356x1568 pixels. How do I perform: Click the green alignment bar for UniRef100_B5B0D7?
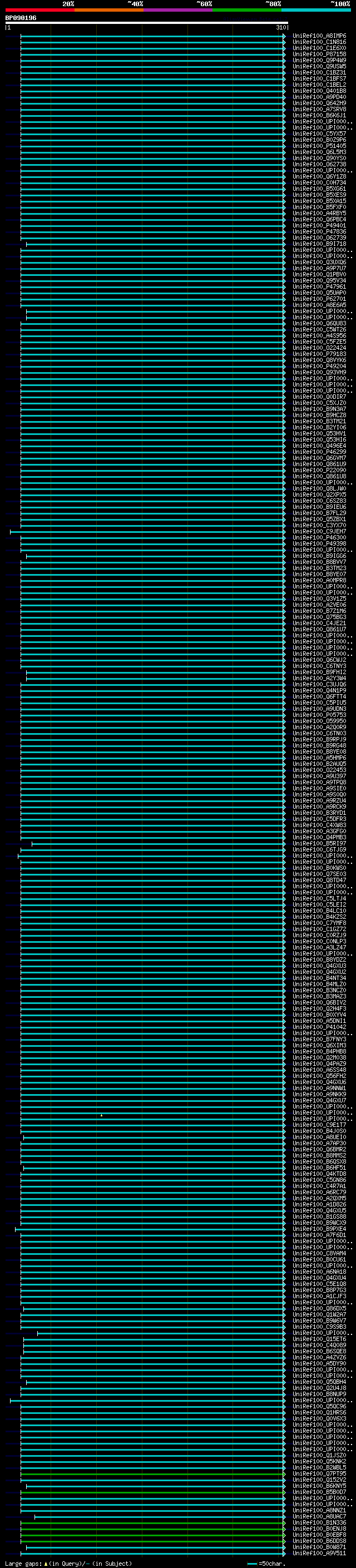(153, 1492)
